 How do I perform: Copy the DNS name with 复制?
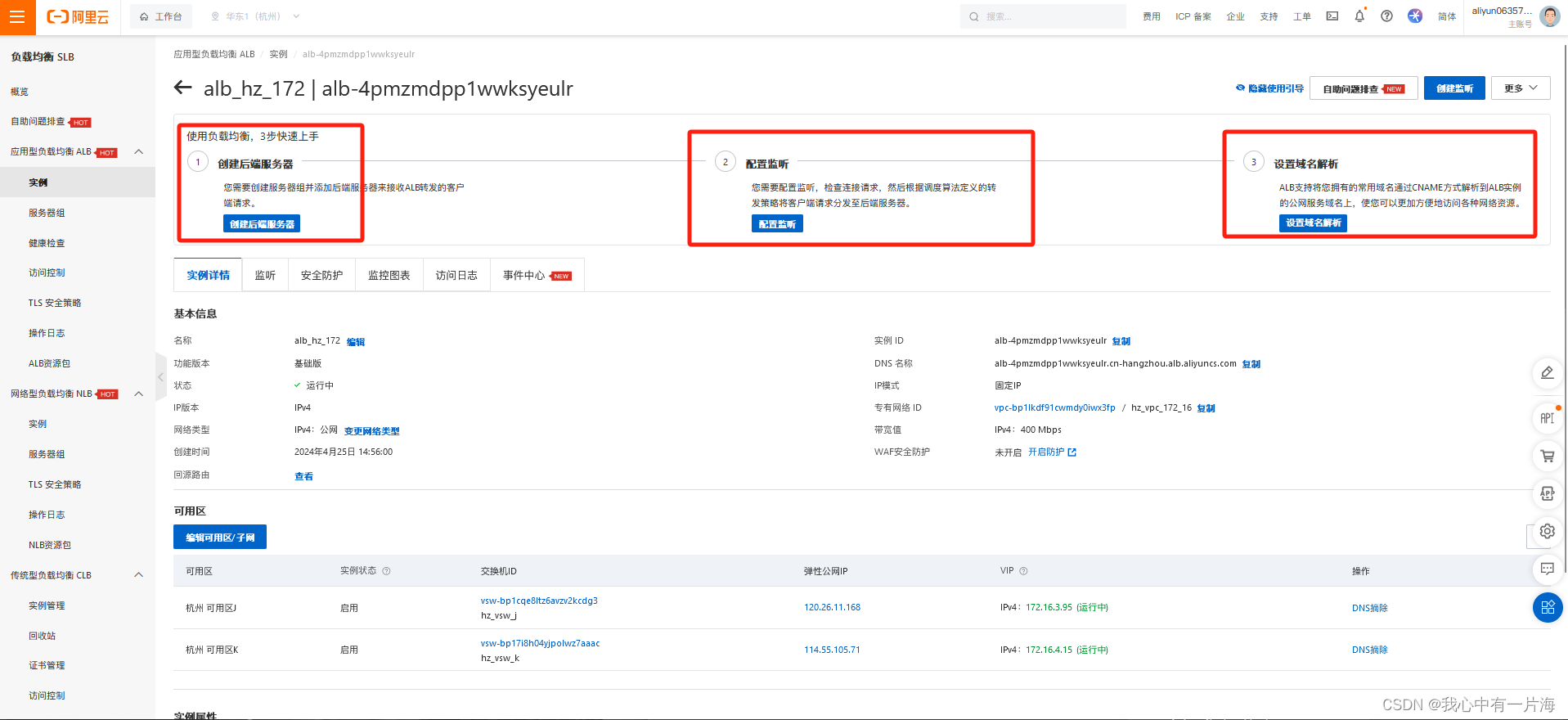(1251, 364)
